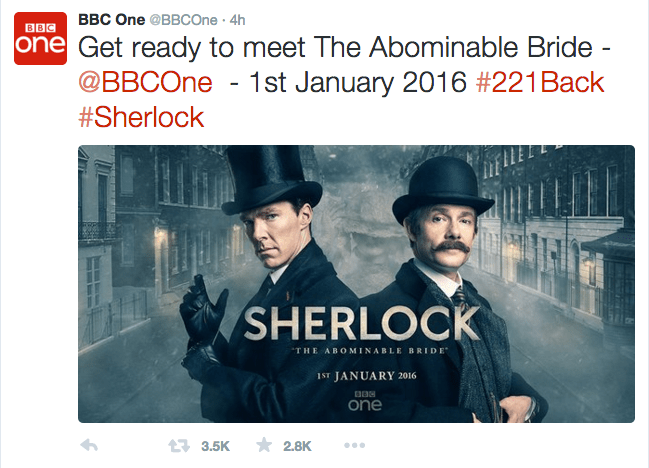Click the BBC One logo inside the poster
Image resolution: width=649 pixels, height=468 pixels.
tap(365, 401)
